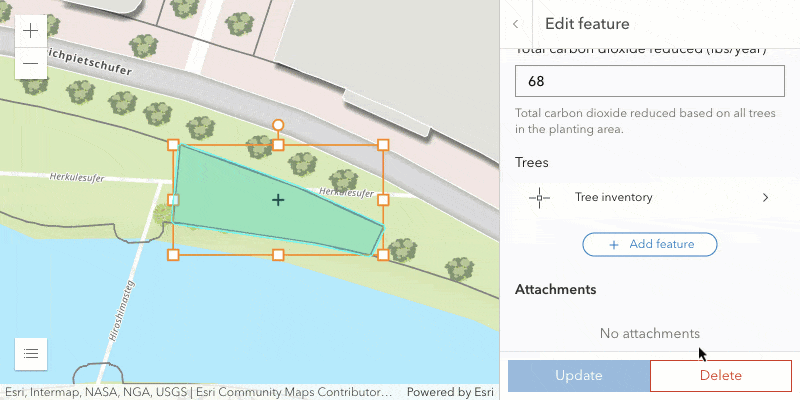Click the Update button
The width and height of the screenshot is (800, 400).
[579, 376]
